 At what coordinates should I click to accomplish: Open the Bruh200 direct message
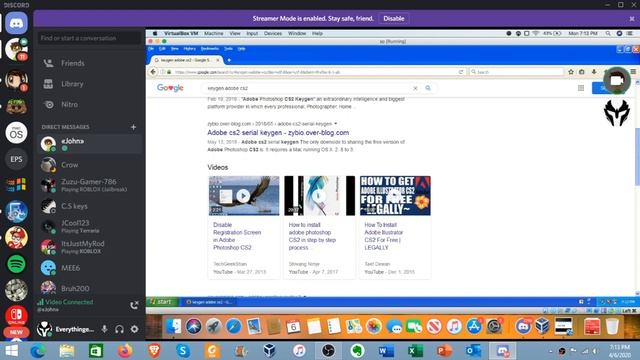(x=90, y=288)
